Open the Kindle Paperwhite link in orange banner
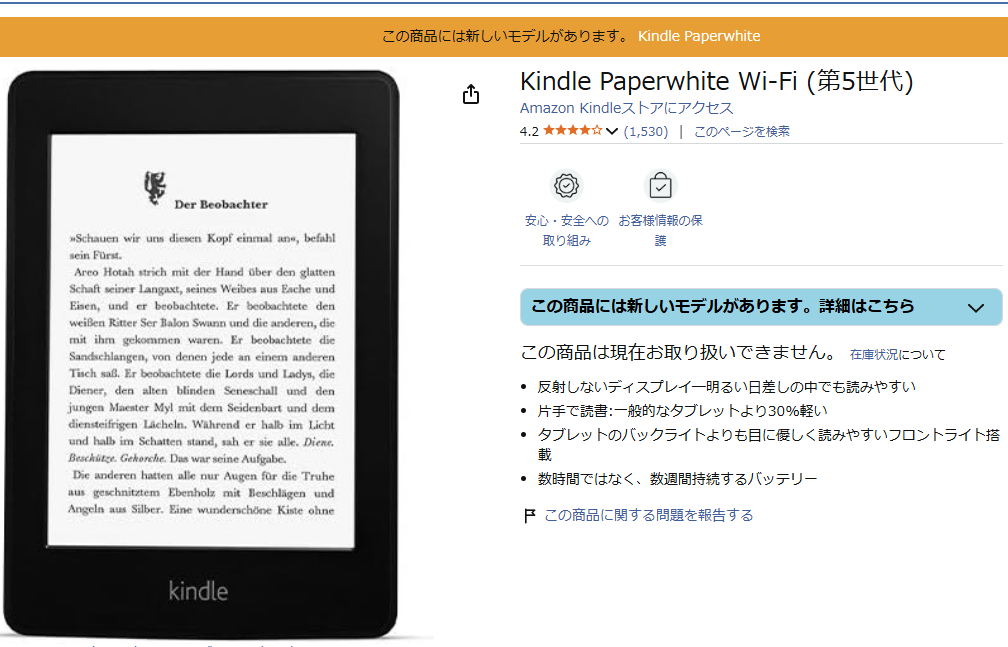This screenshot has height=647, width=1008. point(699,36)
